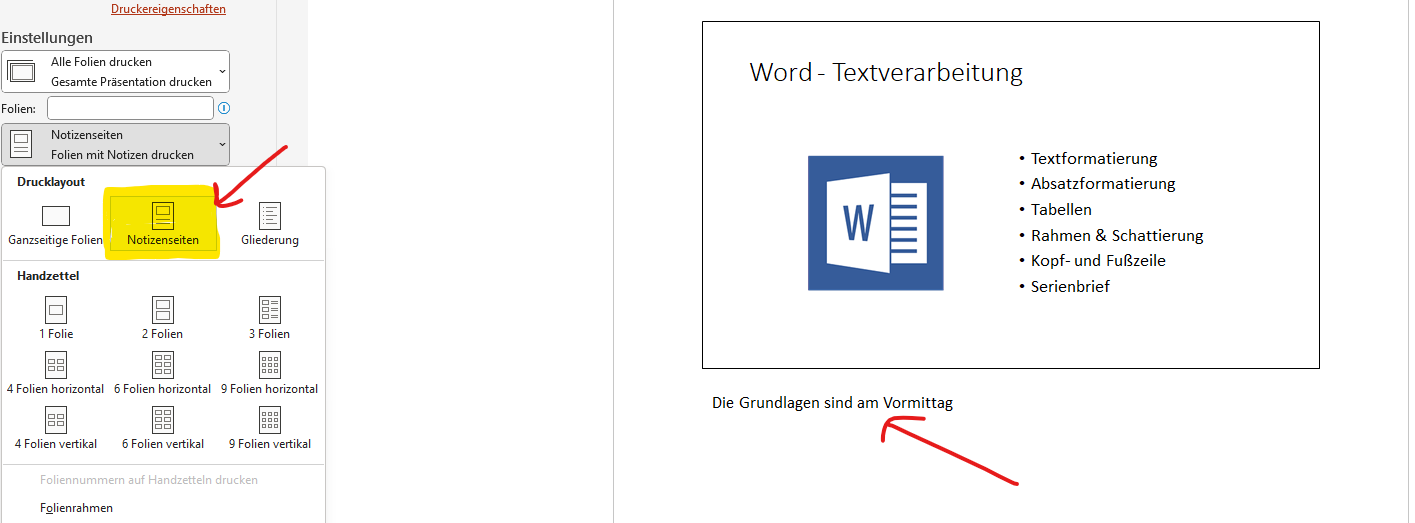1415x523 pixels.
Task: Open the Alle Folien drucken dropdown
Action: click(116, 72)
